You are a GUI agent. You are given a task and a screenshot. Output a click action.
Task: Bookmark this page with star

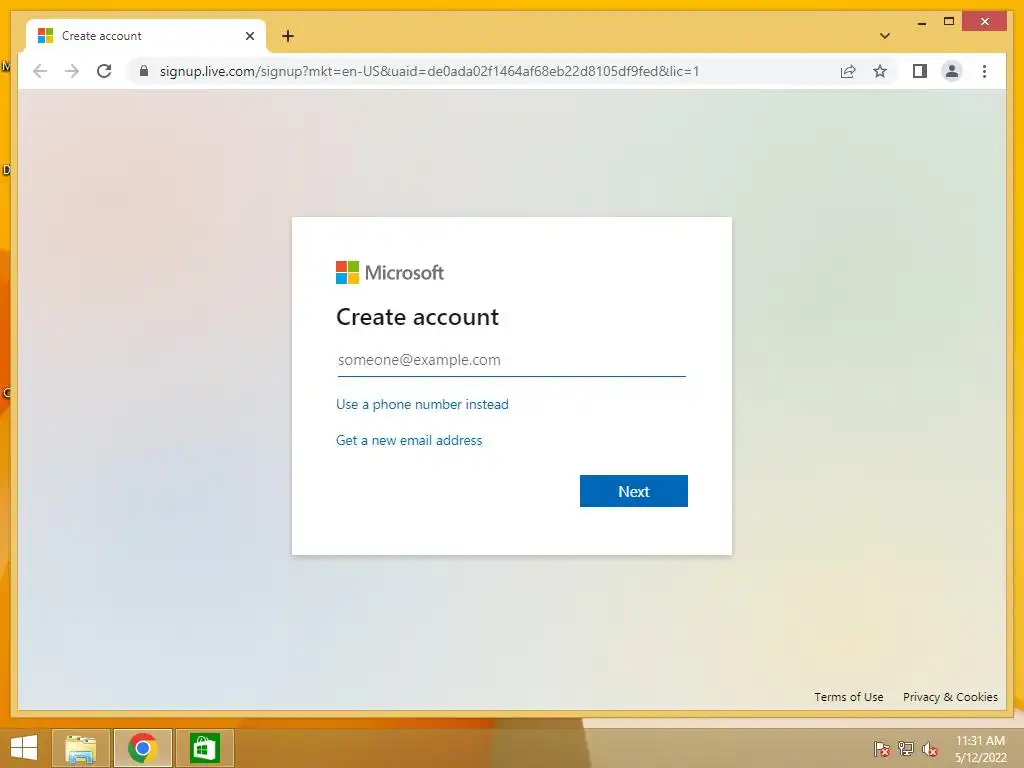[x=880, y=71]
